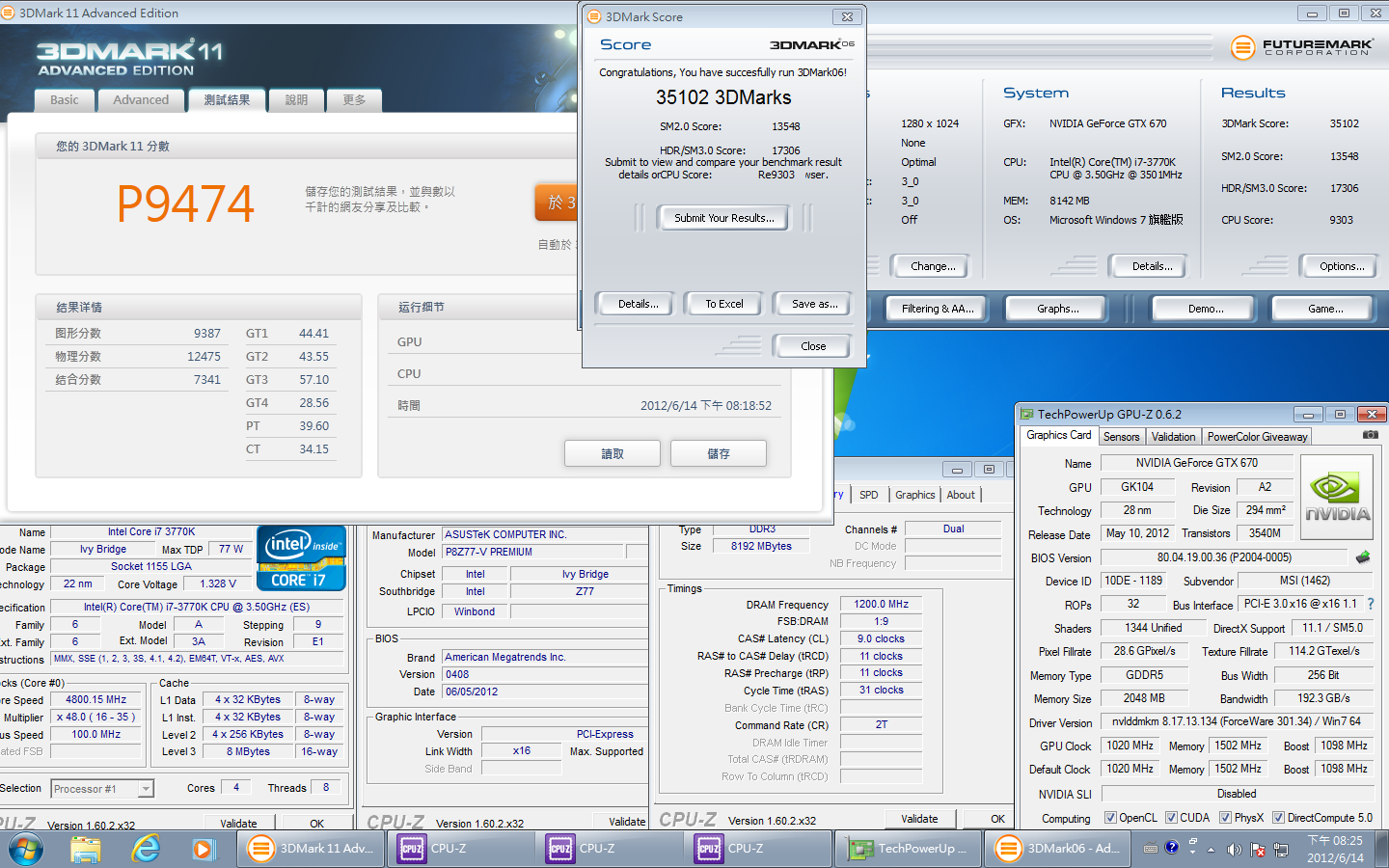Click the 35102 3DMarks score heading
This screenshot has width=1389, height=868.
point(723,97)
